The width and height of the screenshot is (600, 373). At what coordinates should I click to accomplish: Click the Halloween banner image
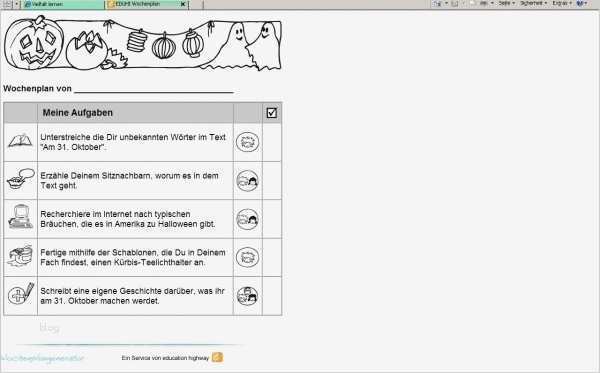[143, 43]
